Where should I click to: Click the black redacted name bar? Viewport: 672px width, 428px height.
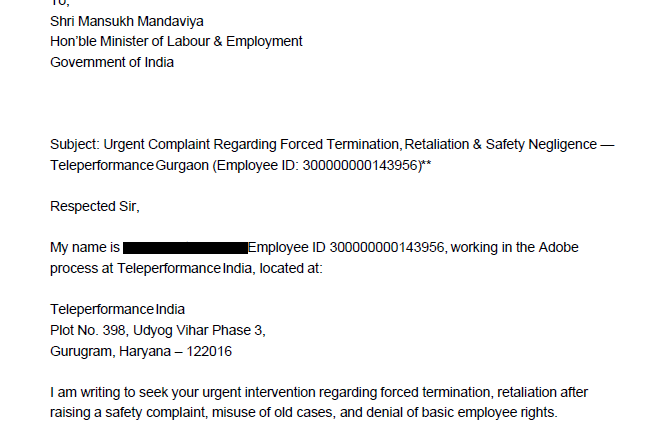pyautogui.click(x=186, y=248)
